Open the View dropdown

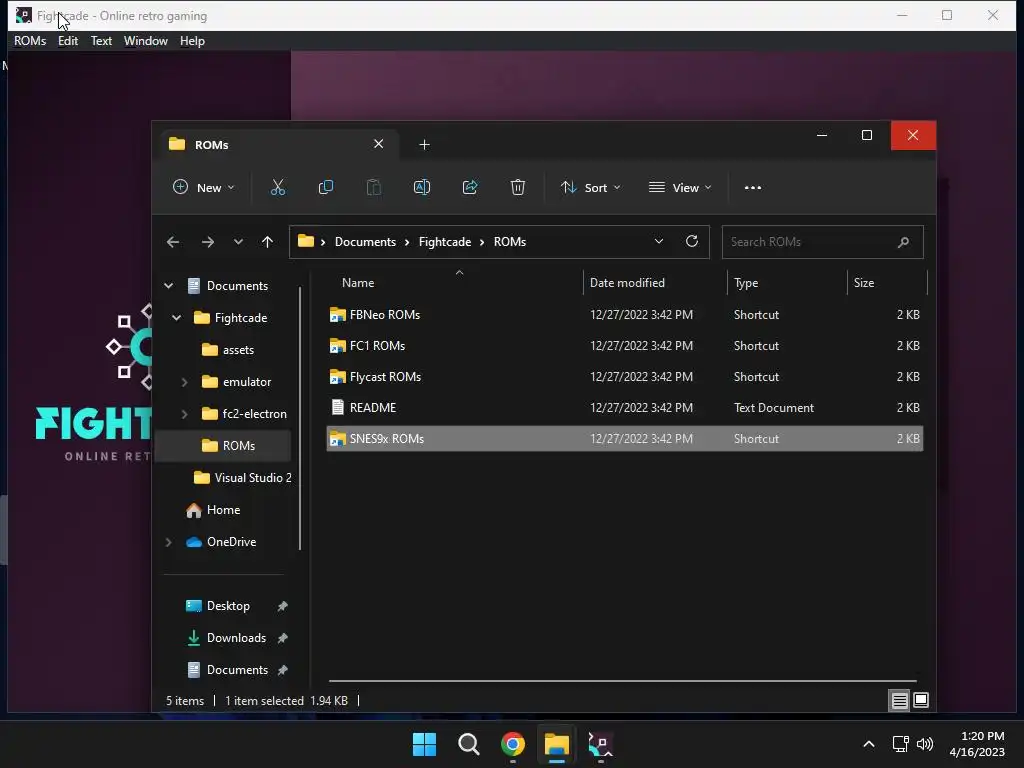[680, 187]
